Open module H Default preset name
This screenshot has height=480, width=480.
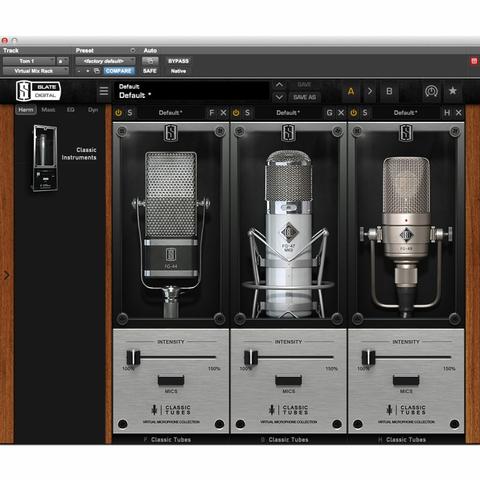point(405,113)
